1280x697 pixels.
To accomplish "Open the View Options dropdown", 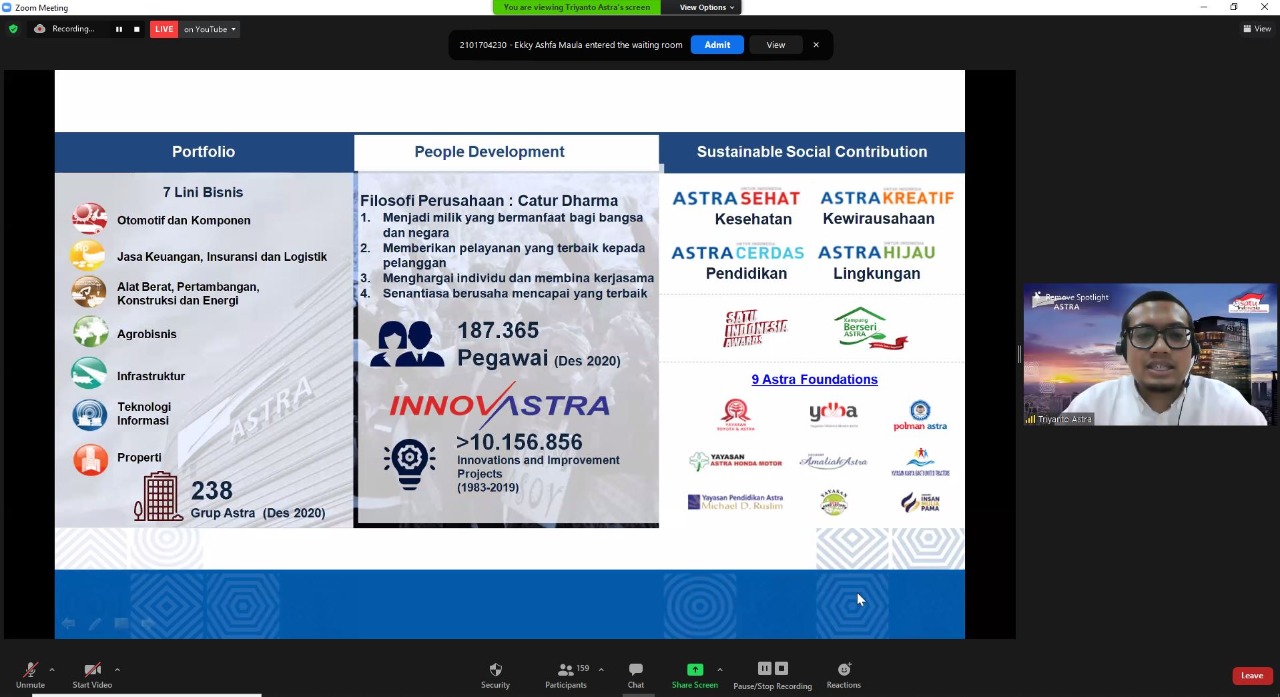I will click(707, 7).
